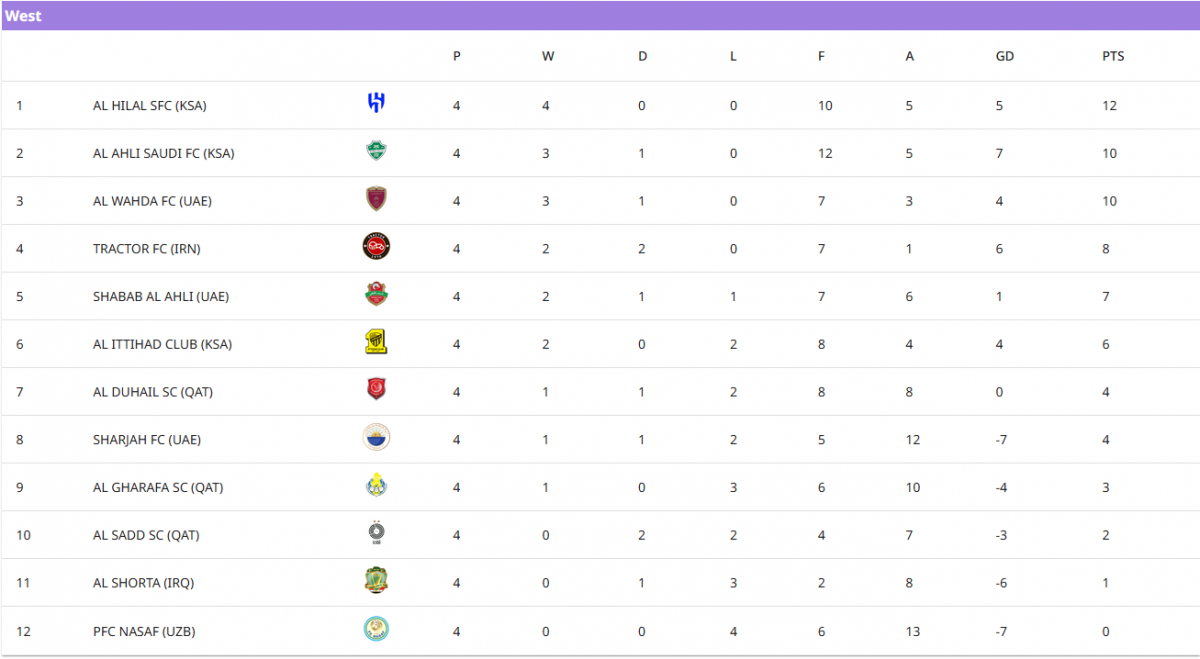
Task: Click the GD column header
Action: click(1005, 56)
